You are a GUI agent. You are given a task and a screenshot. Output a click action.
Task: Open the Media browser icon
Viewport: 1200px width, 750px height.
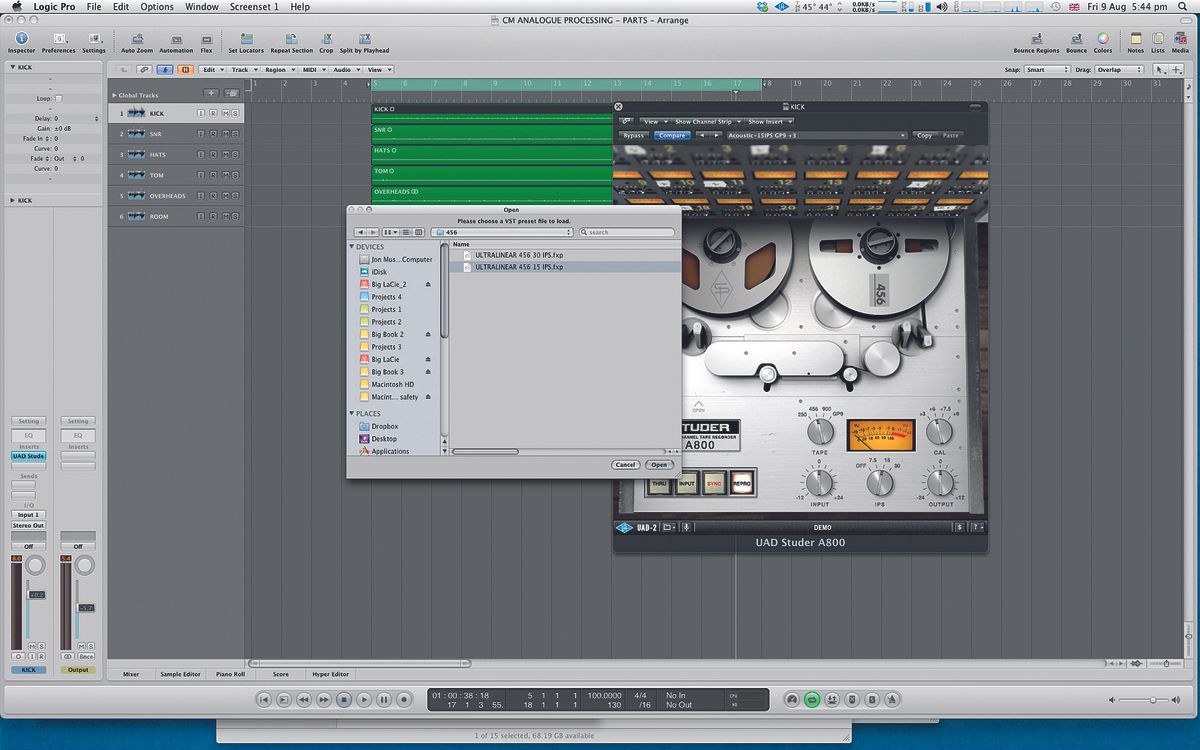[x=1180, y=40]
